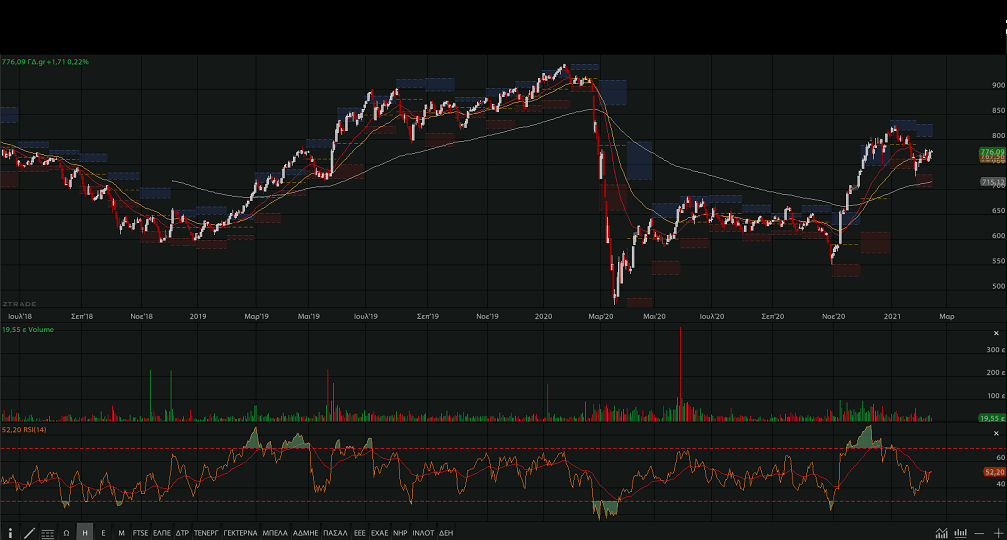Open the indicators bar-chart icon
1007x540 pixels.
[x=961, y=533]
